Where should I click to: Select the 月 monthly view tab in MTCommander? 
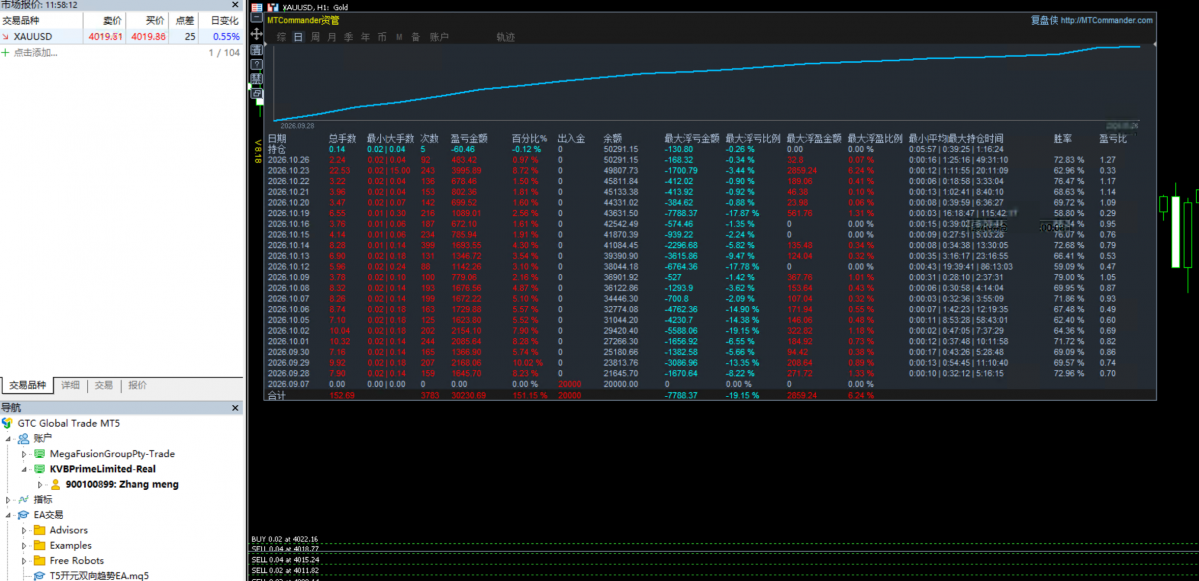point(332,37)
